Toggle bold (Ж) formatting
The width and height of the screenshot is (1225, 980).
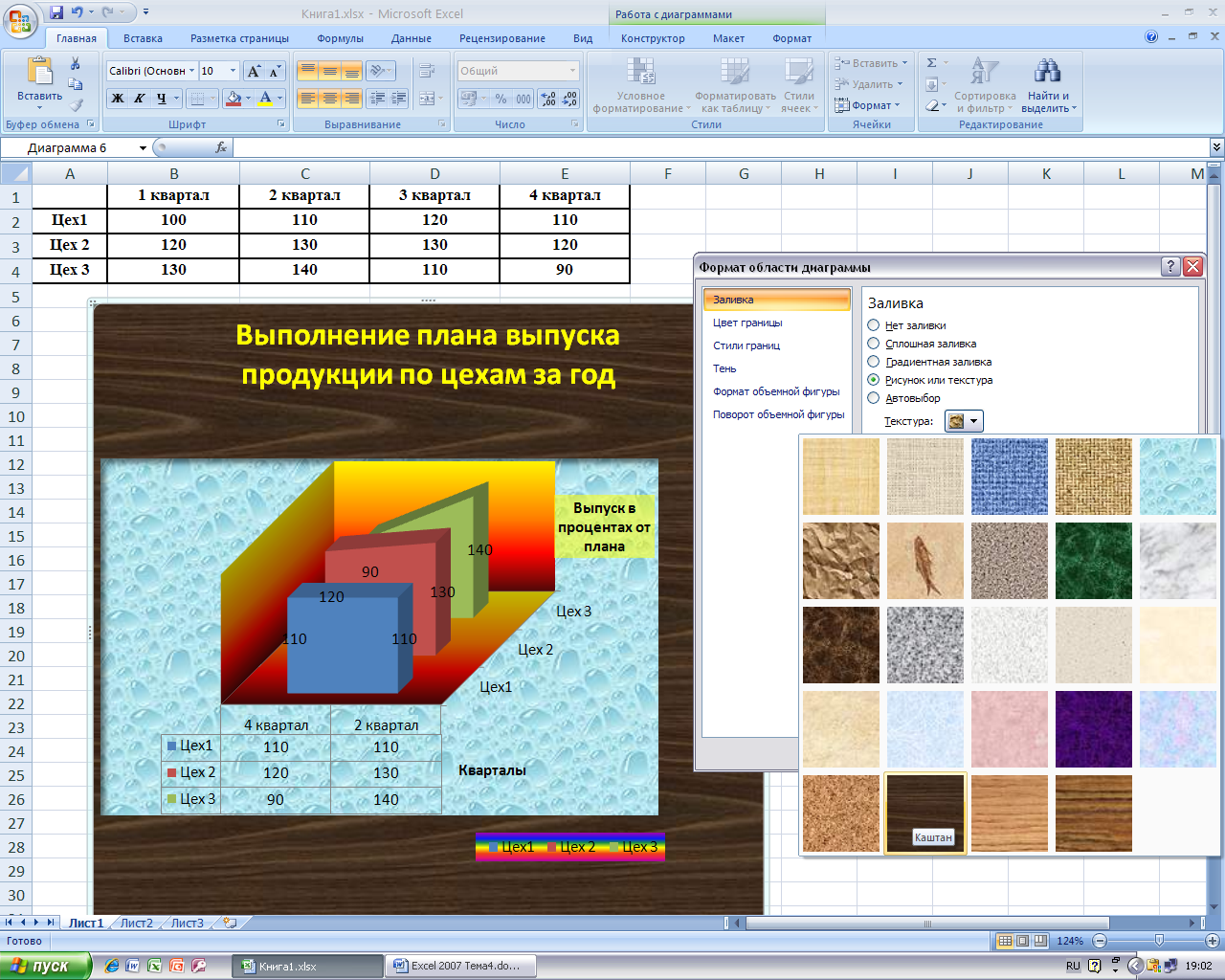118,98
